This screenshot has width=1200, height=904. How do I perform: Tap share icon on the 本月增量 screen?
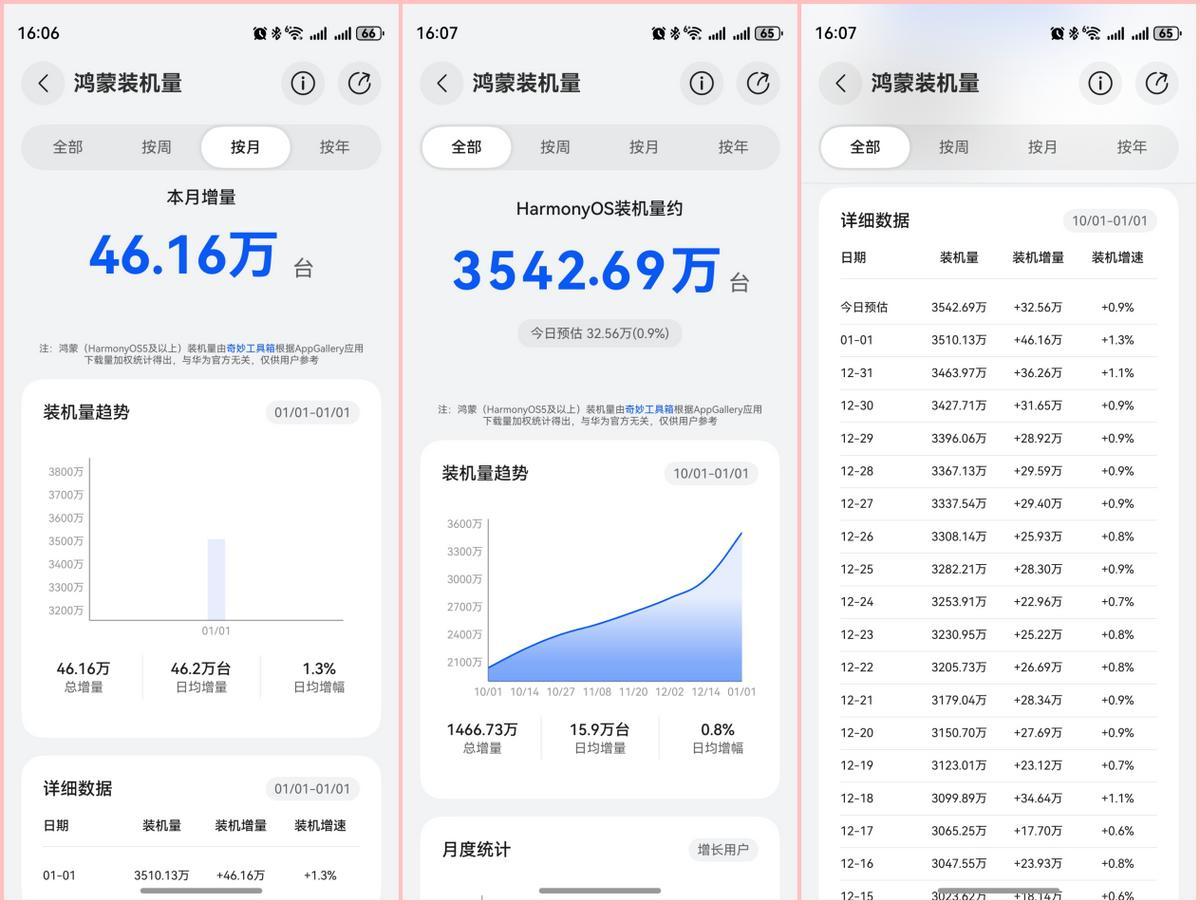[x=359, y=83]
